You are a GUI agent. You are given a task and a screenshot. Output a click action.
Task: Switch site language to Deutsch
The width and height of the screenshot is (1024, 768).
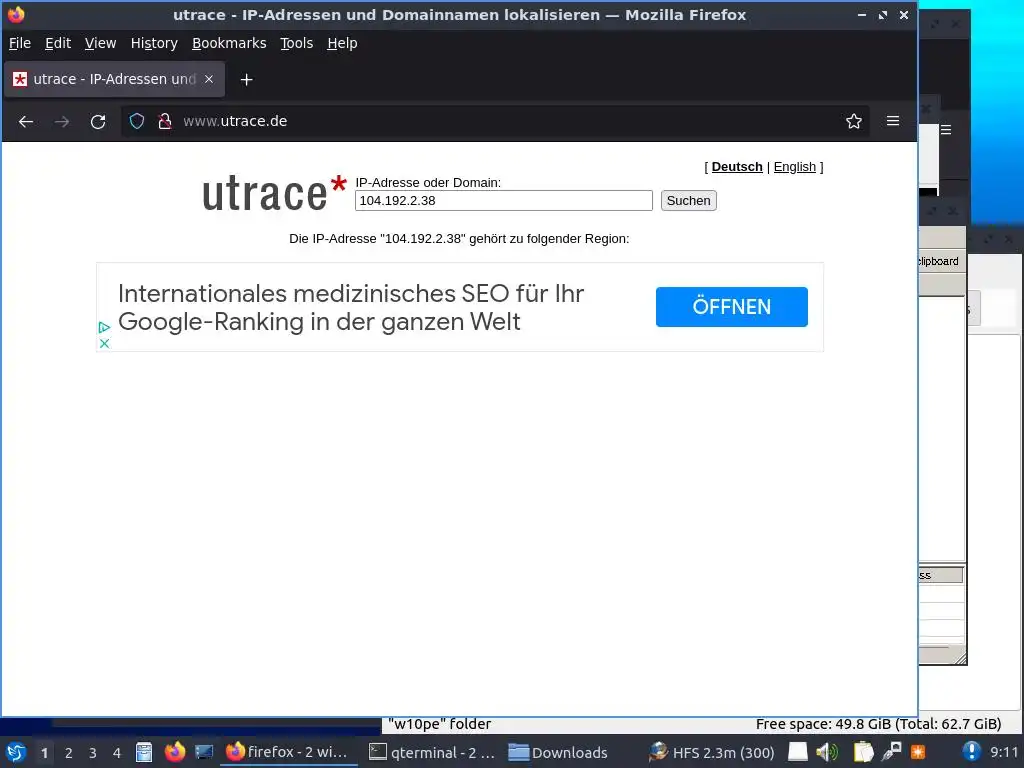point(737,167)
